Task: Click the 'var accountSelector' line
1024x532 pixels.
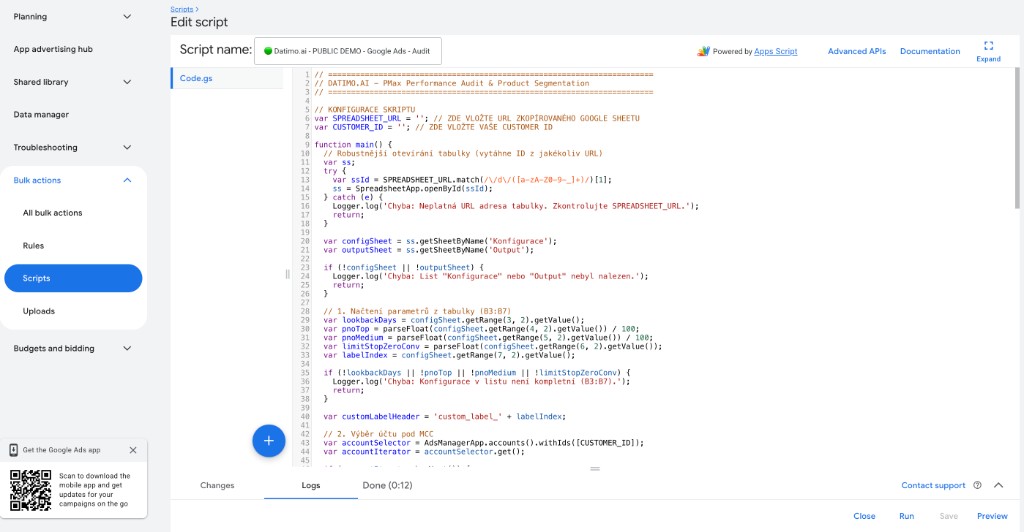Action: pos(483,443)
